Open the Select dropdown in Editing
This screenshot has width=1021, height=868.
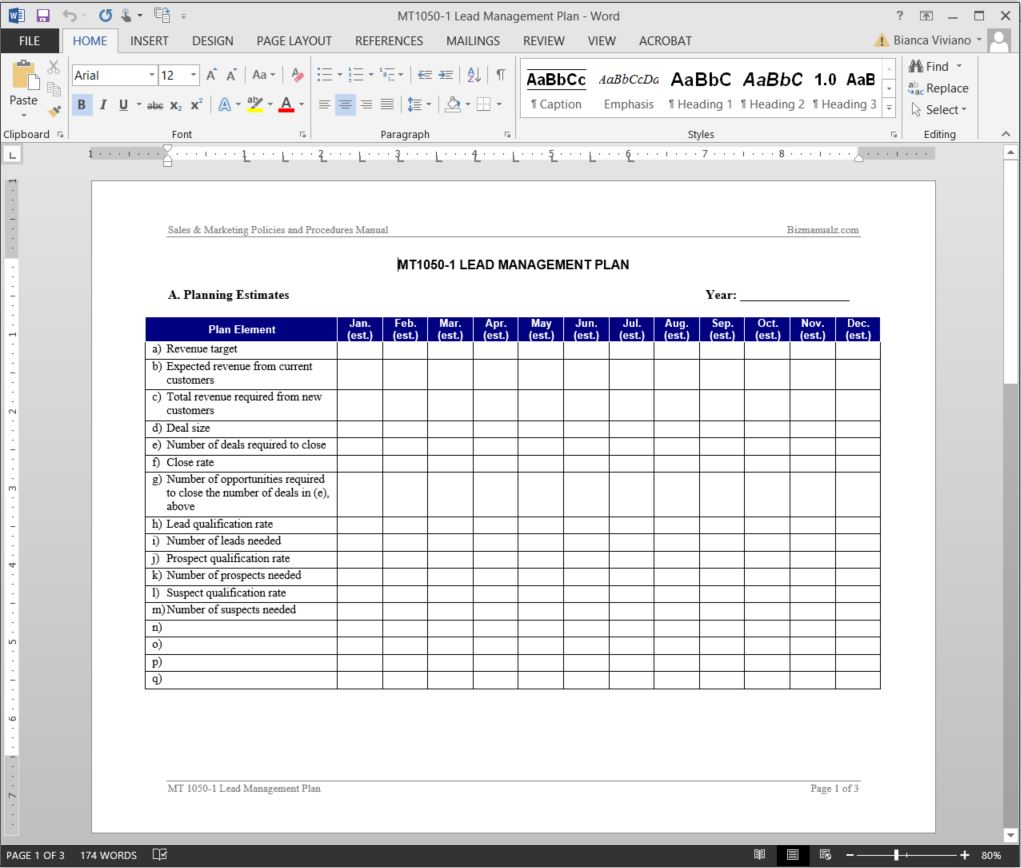940,109
